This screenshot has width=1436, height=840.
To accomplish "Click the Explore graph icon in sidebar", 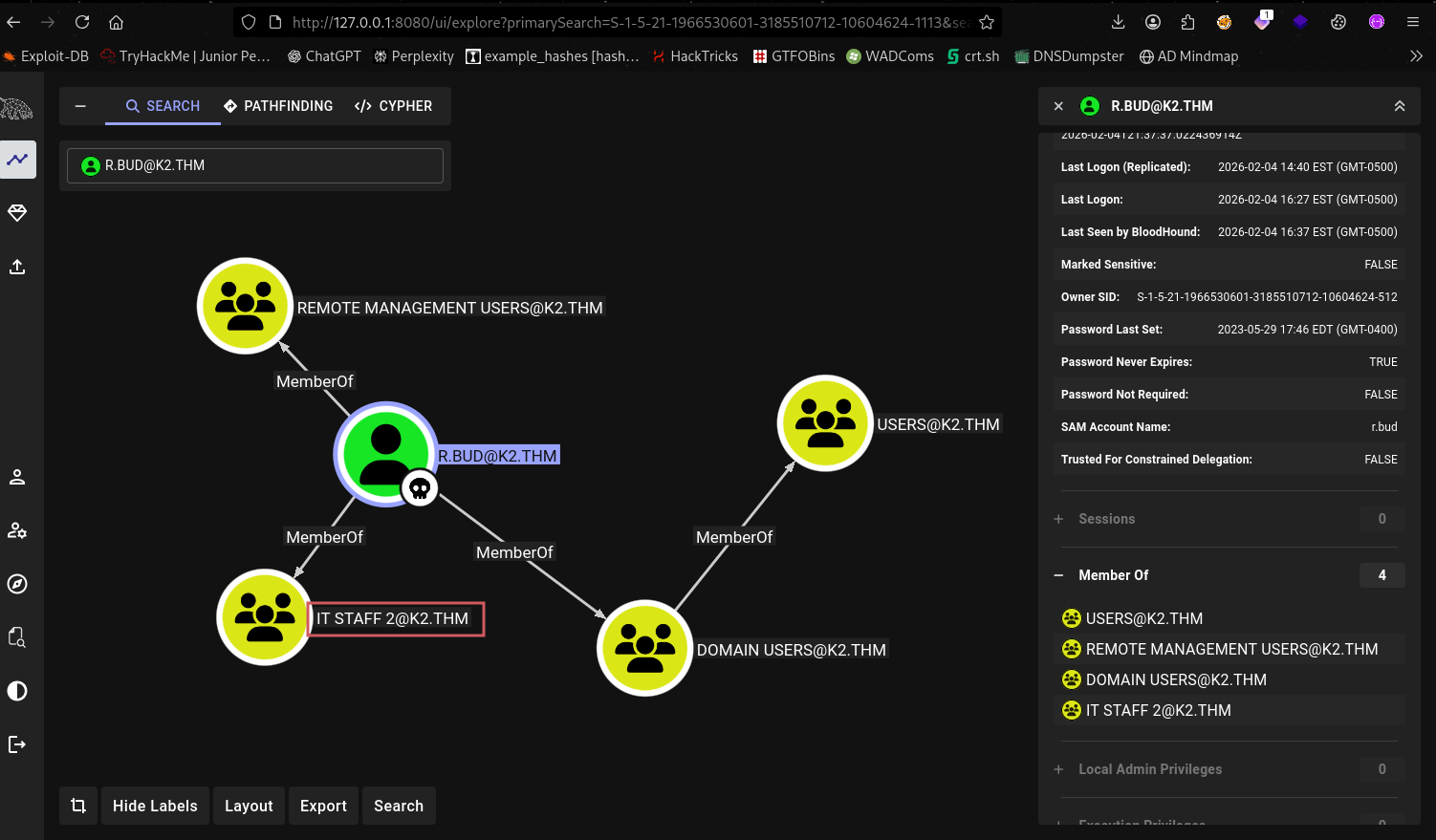I will coord(17,160).
